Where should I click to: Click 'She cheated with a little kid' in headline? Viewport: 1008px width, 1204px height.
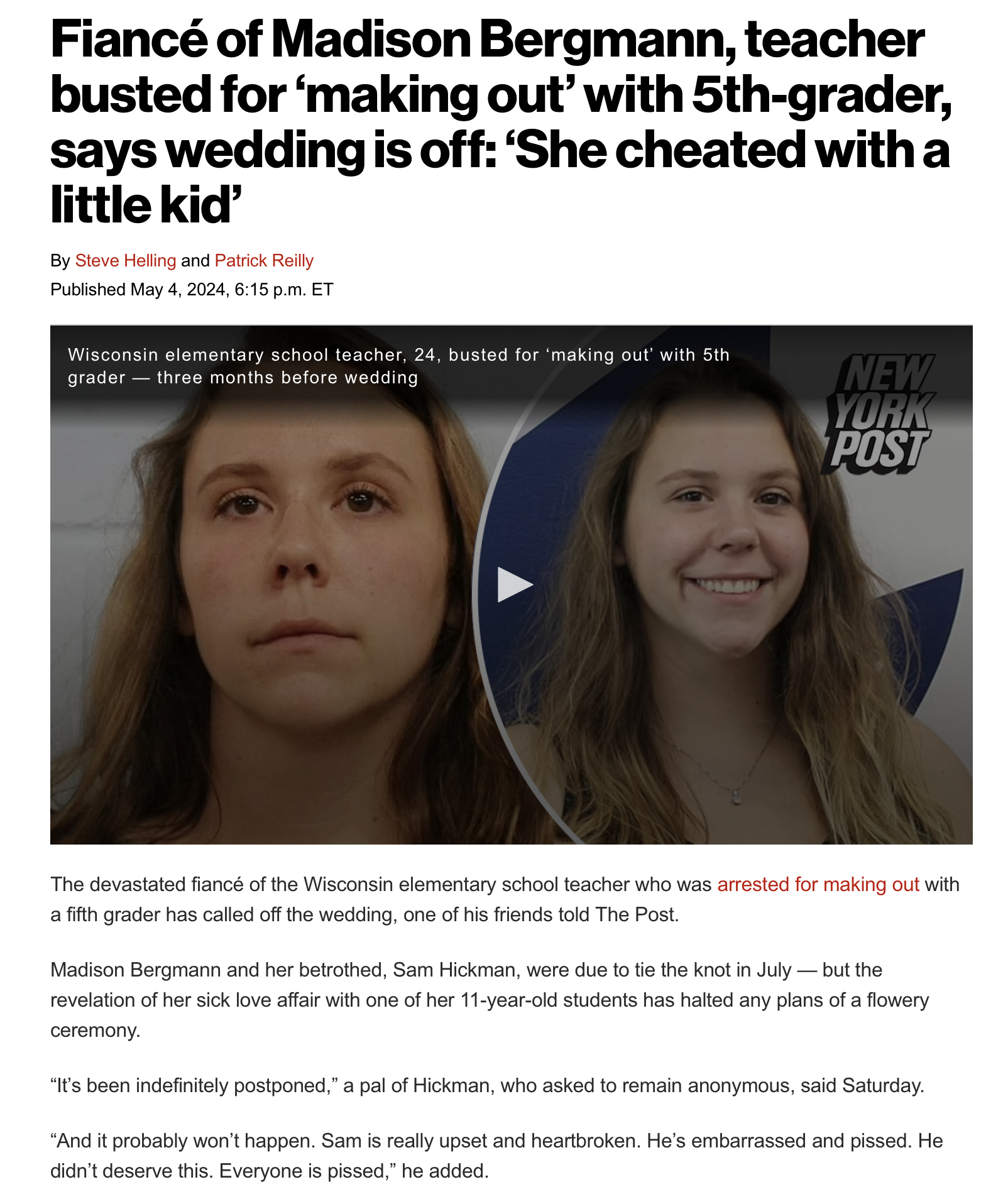pyautogui.click(x=500, y=177)
